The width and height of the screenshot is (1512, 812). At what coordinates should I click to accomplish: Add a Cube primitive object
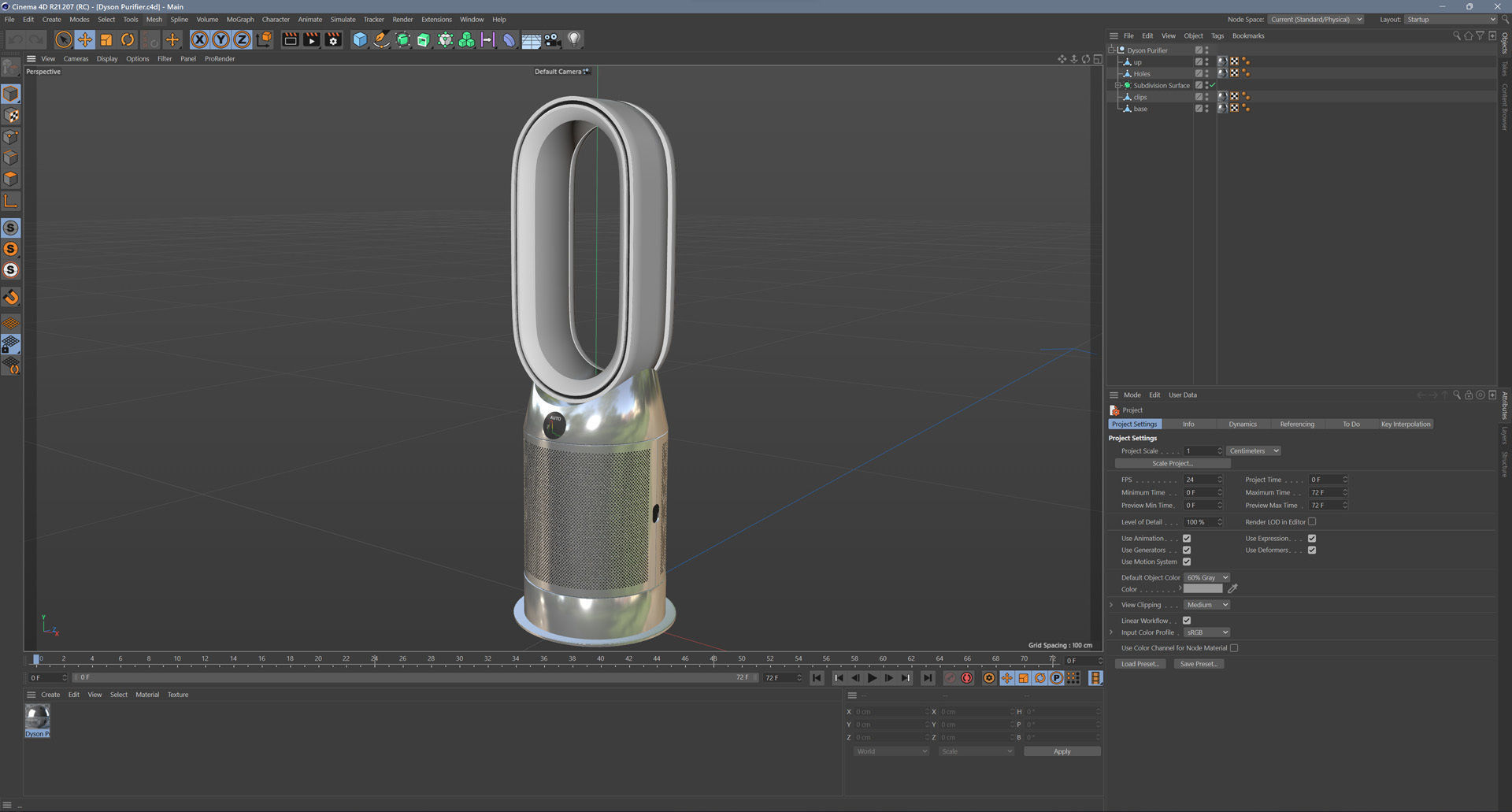tap(360, 39)
